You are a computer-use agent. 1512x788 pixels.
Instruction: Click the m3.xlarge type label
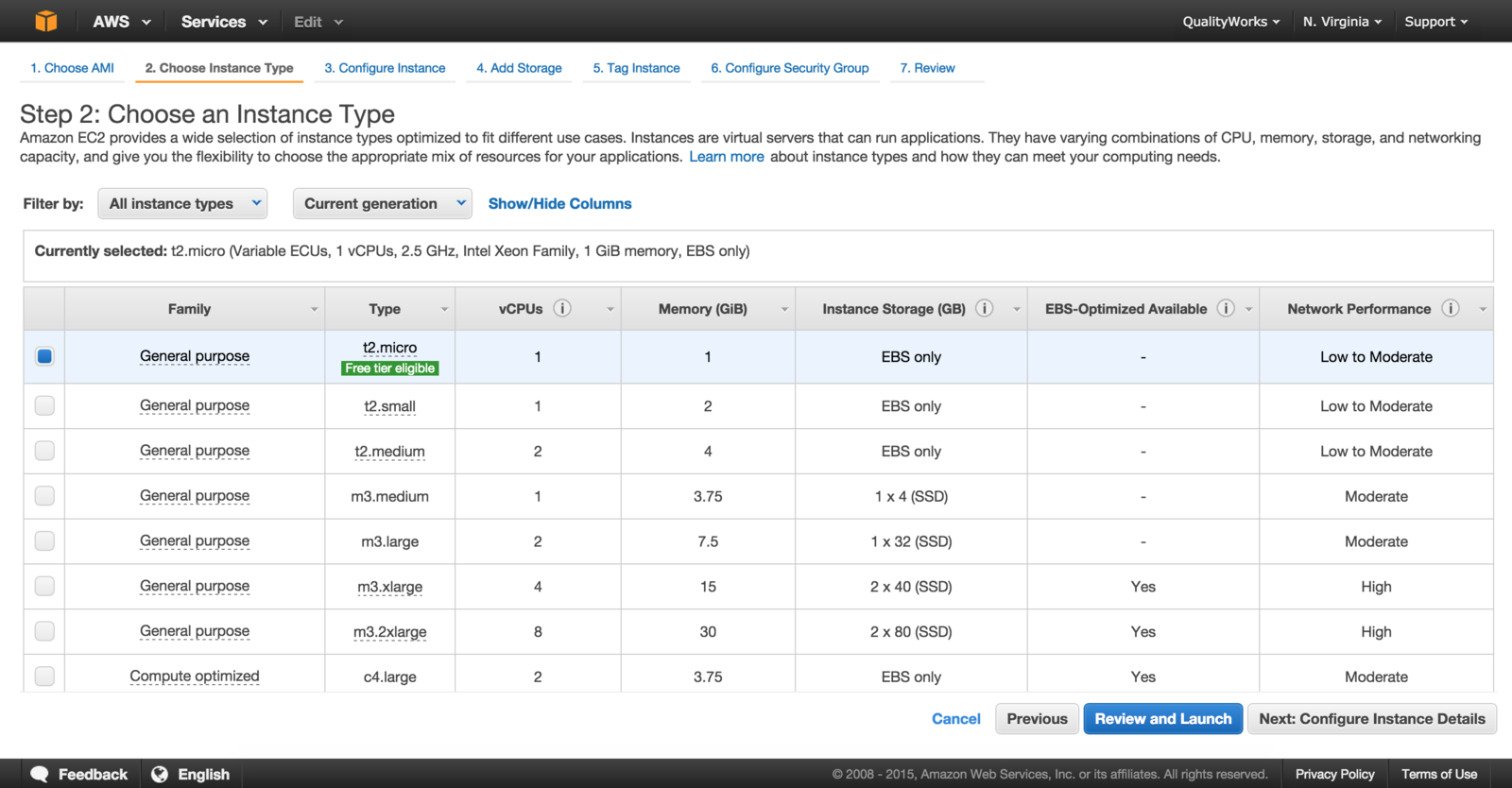pos(389,587)
